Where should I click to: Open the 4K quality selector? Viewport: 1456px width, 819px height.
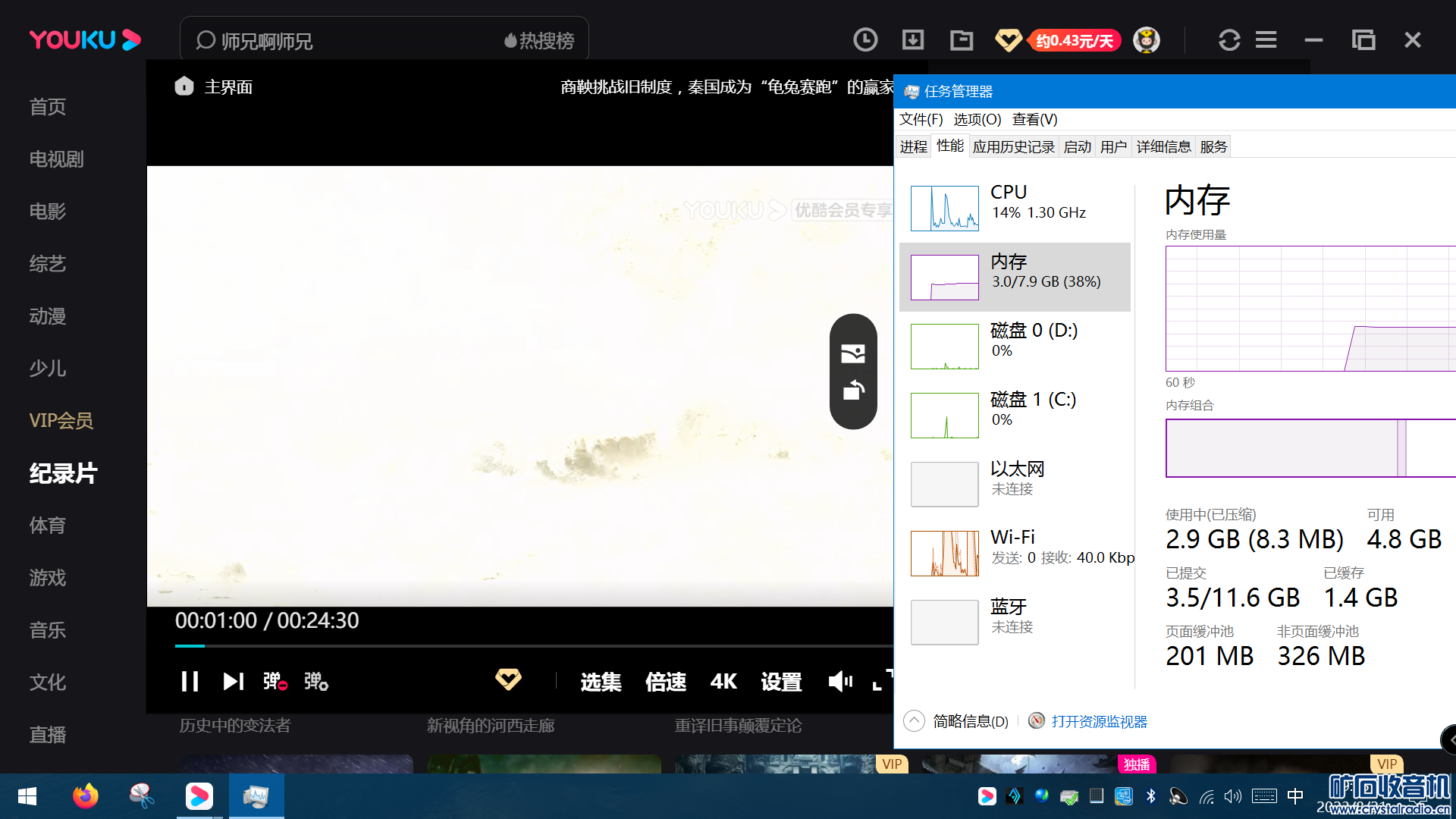pos(723,681)
